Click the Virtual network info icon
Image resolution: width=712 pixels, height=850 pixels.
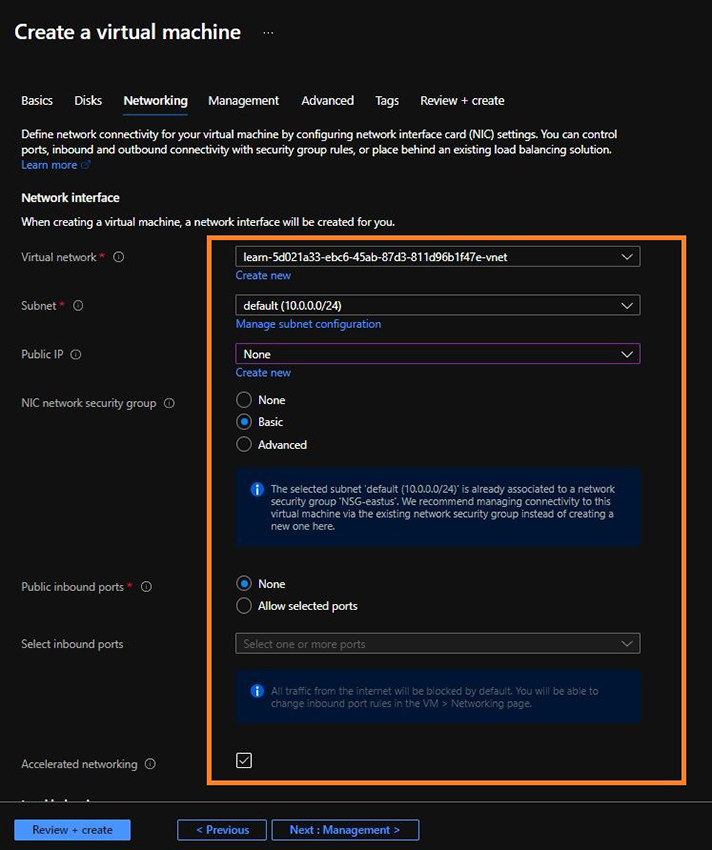pyautogui.click(x=117, y=257)
